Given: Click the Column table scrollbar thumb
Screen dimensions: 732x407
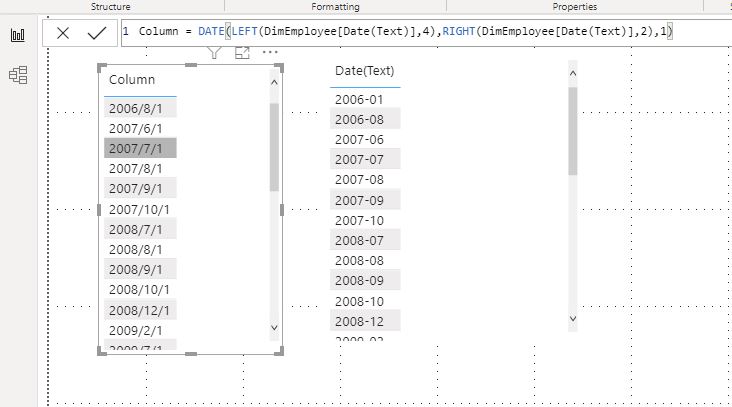Looking at the screenshot, I should [x=274, y=147].
